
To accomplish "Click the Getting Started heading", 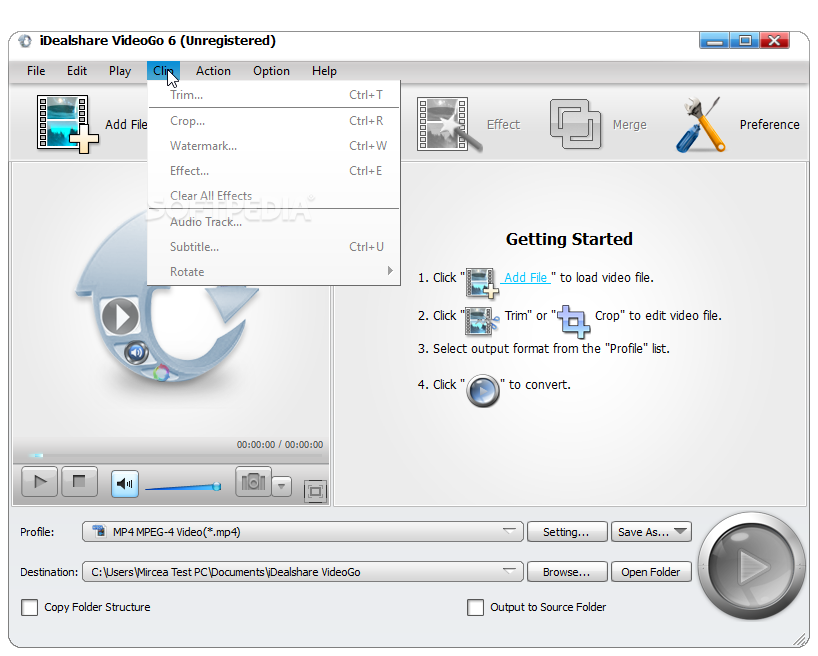I will click(569, 239).
